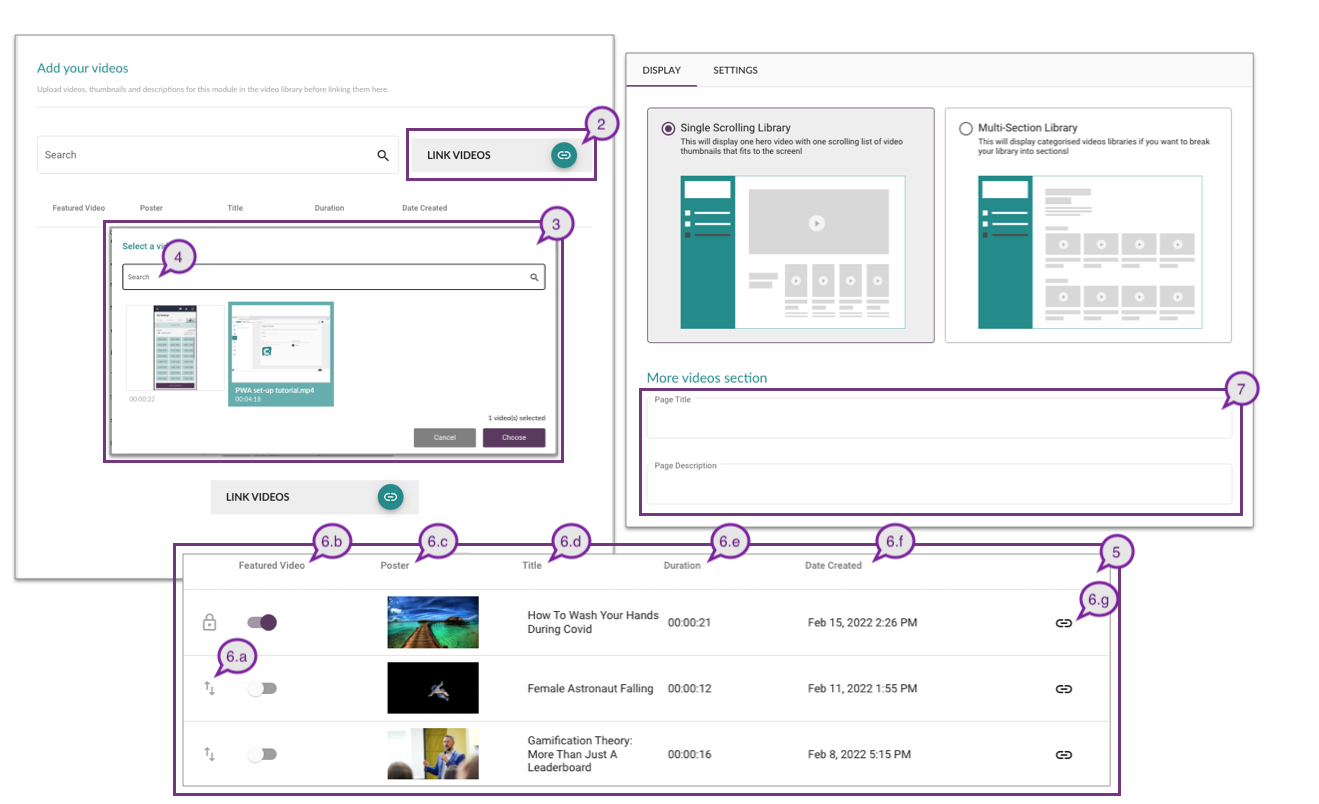Open the Display tab
The width and height of the screenshot is (1319, 804).
(661, 71)
